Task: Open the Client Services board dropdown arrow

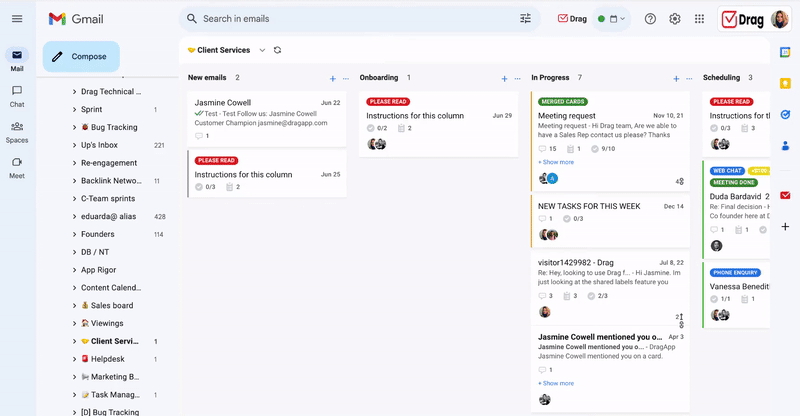Action: (262, 50)
